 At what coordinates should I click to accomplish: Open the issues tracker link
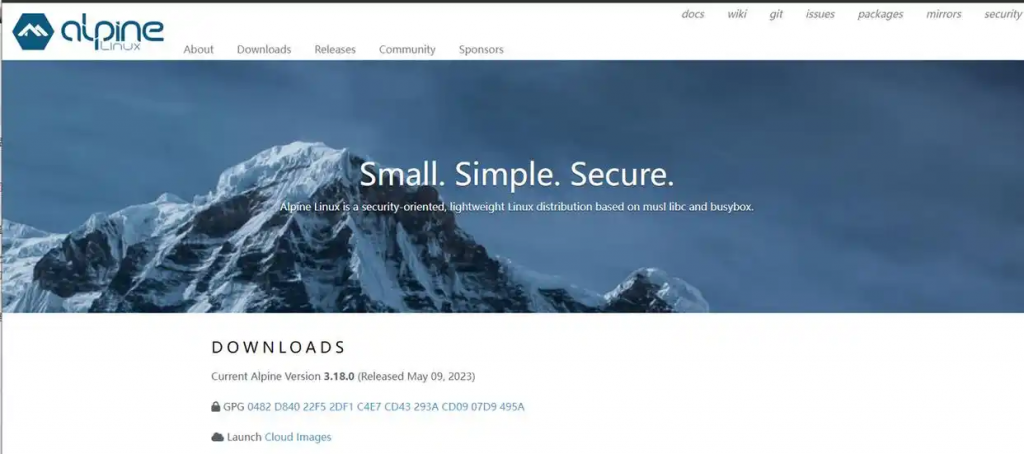(x=820, y=14)
